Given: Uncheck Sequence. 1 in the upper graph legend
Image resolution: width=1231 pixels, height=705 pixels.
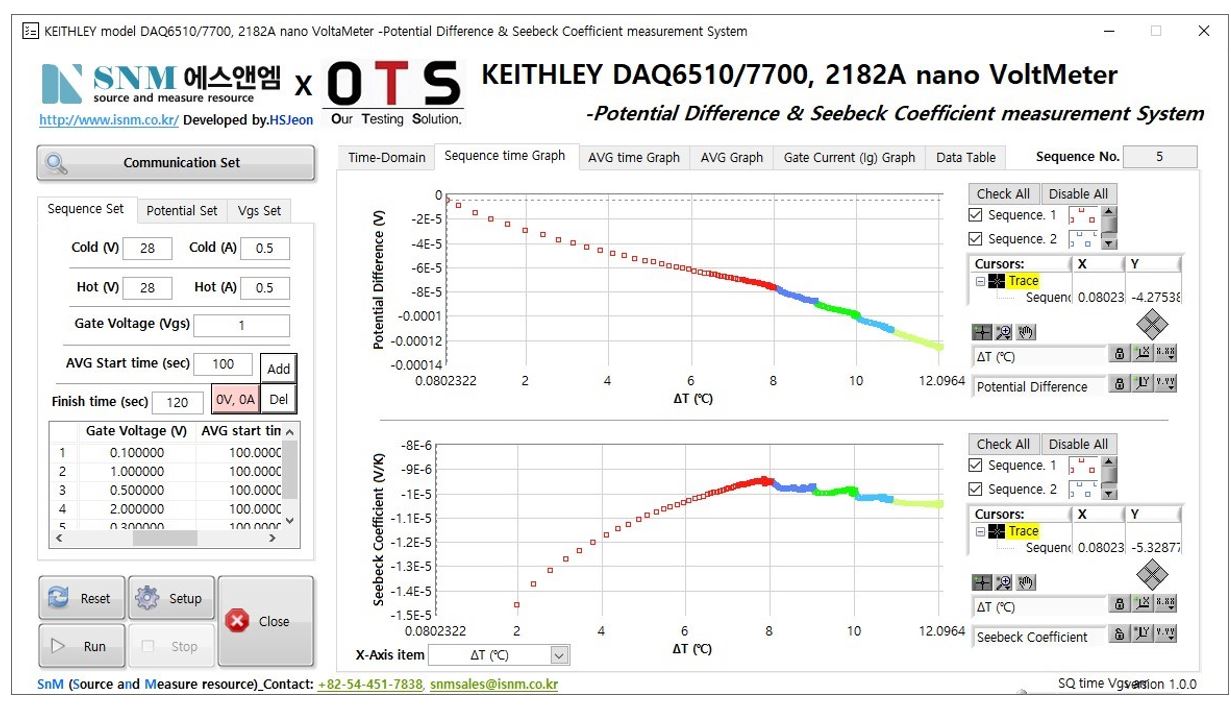Looking at the screenshot, I should pos(977,215).
